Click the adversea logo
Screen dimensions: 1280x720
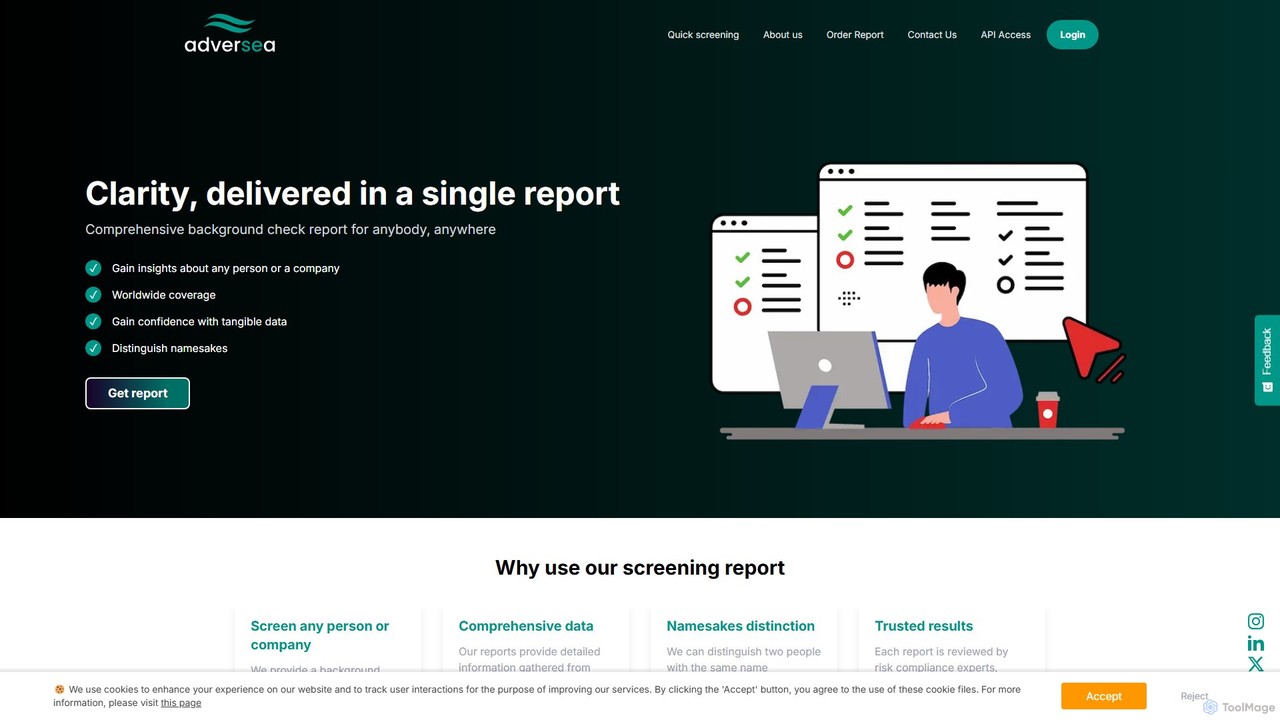coord(230,34)
